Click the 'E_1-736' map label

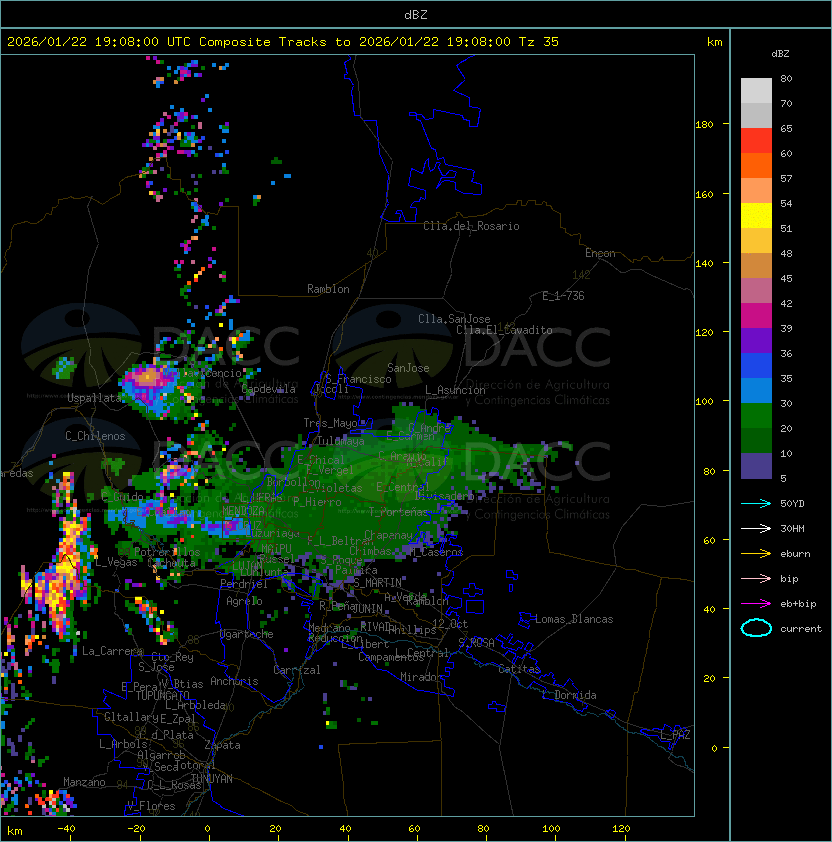[x=563, y=296]
